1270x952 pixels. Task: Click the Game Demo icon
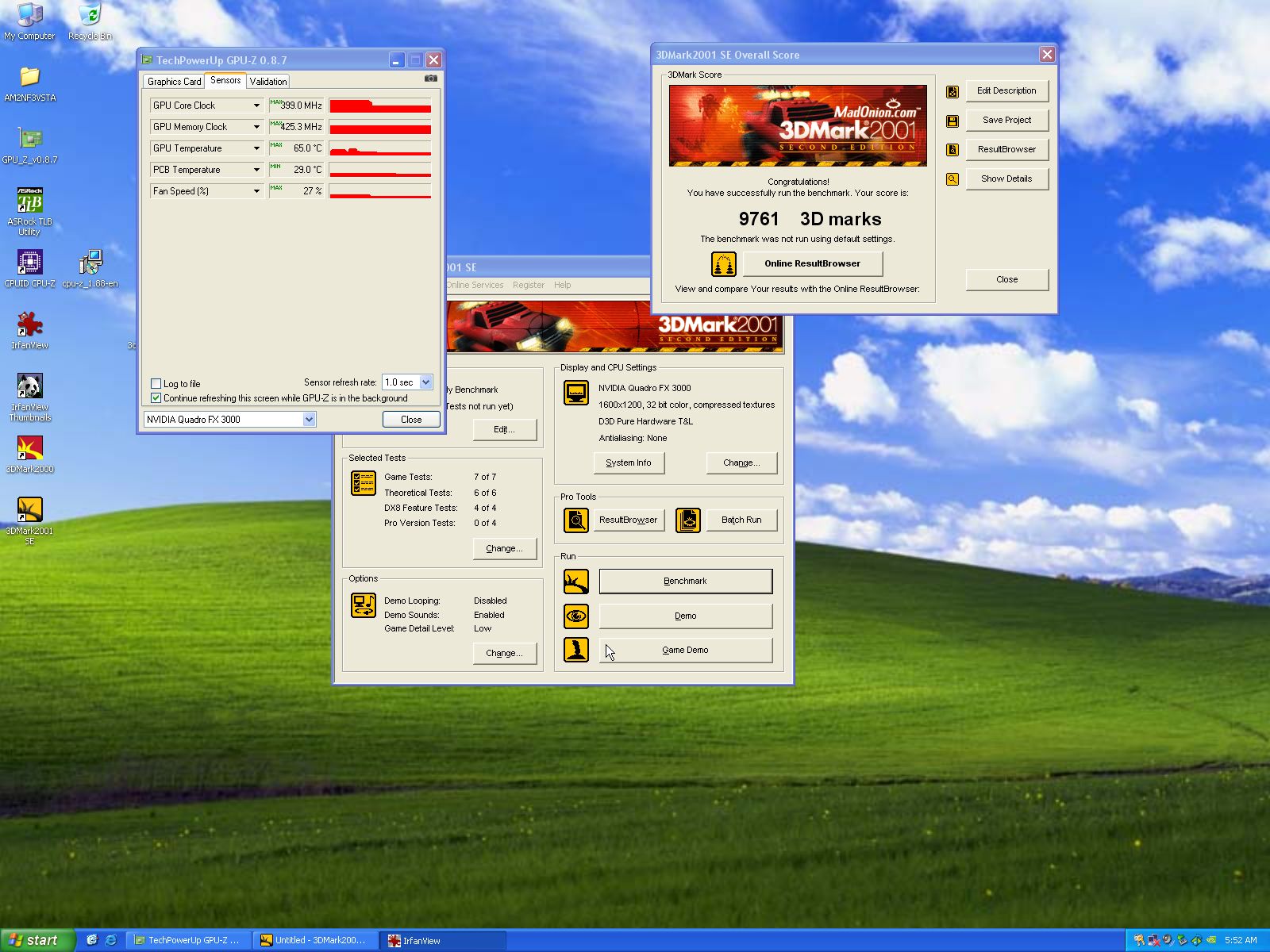576,650
